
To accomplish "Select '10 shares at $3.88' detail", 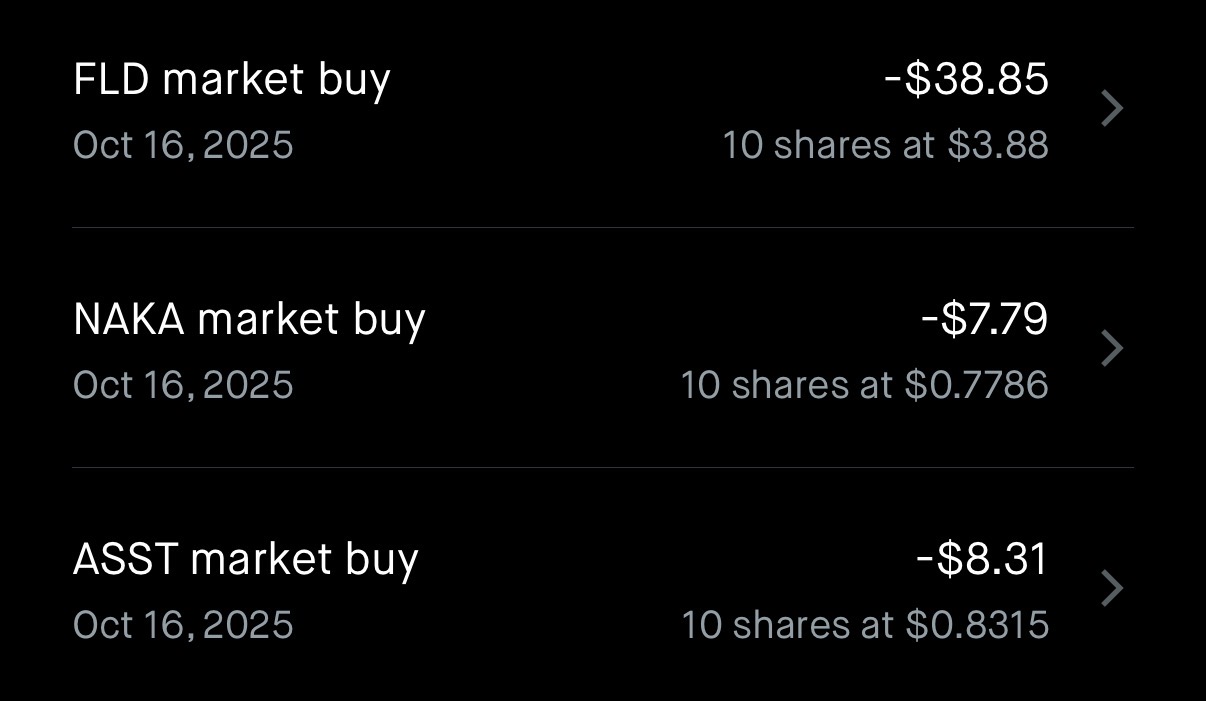I will click(x=885, y=146).
